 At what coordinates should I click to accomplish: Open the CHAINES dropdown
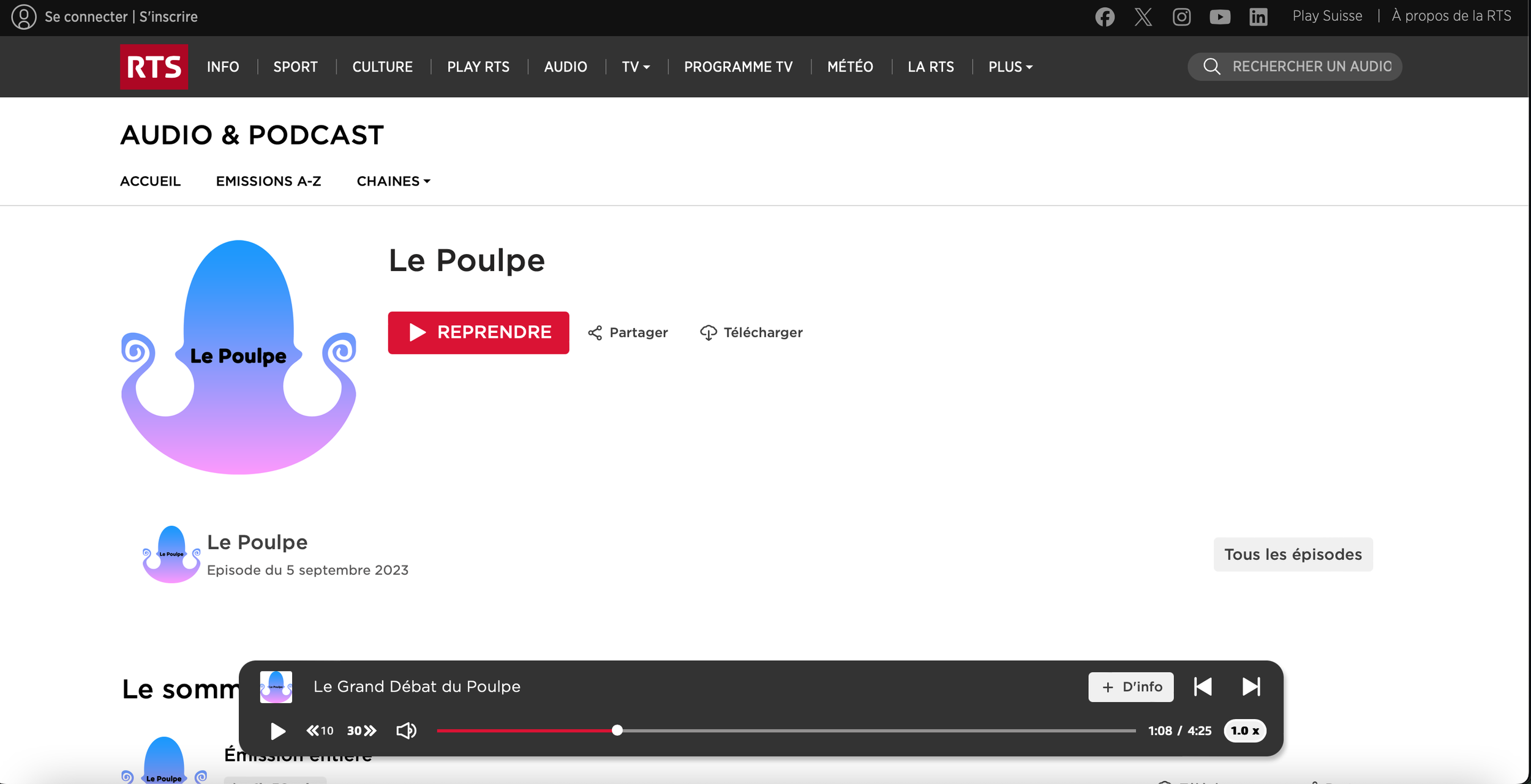click(x=393, y=181)
